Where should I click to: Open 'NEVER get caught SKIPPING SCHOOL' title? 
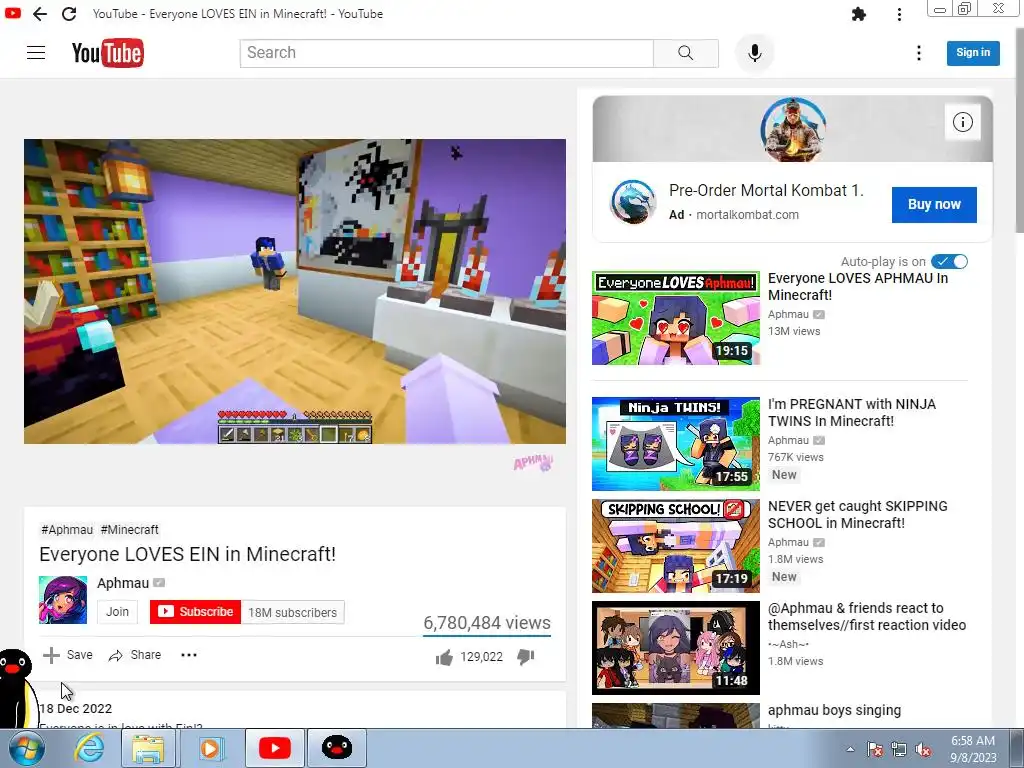[x=857, y=515]
